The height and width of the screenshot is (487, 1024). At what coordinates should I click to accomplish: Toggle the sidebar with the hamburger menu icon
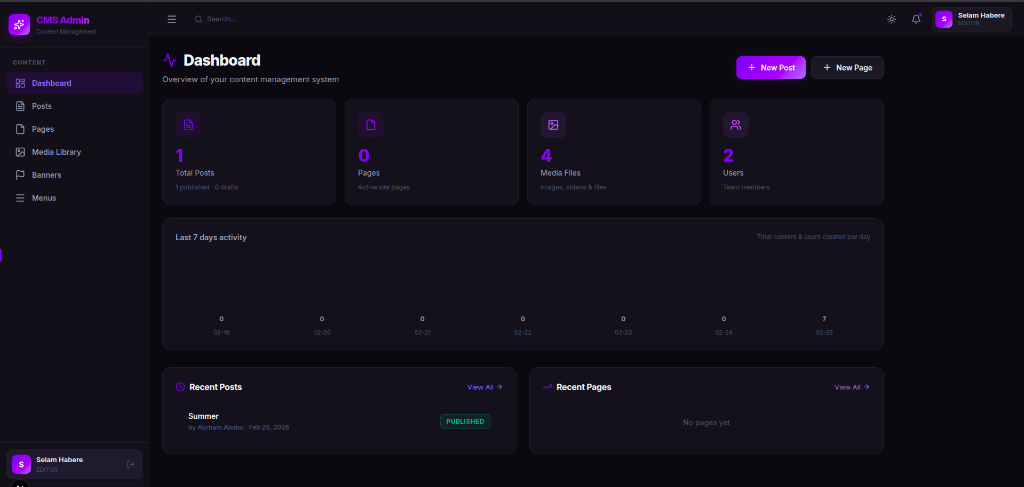click(x=172, y=20)
